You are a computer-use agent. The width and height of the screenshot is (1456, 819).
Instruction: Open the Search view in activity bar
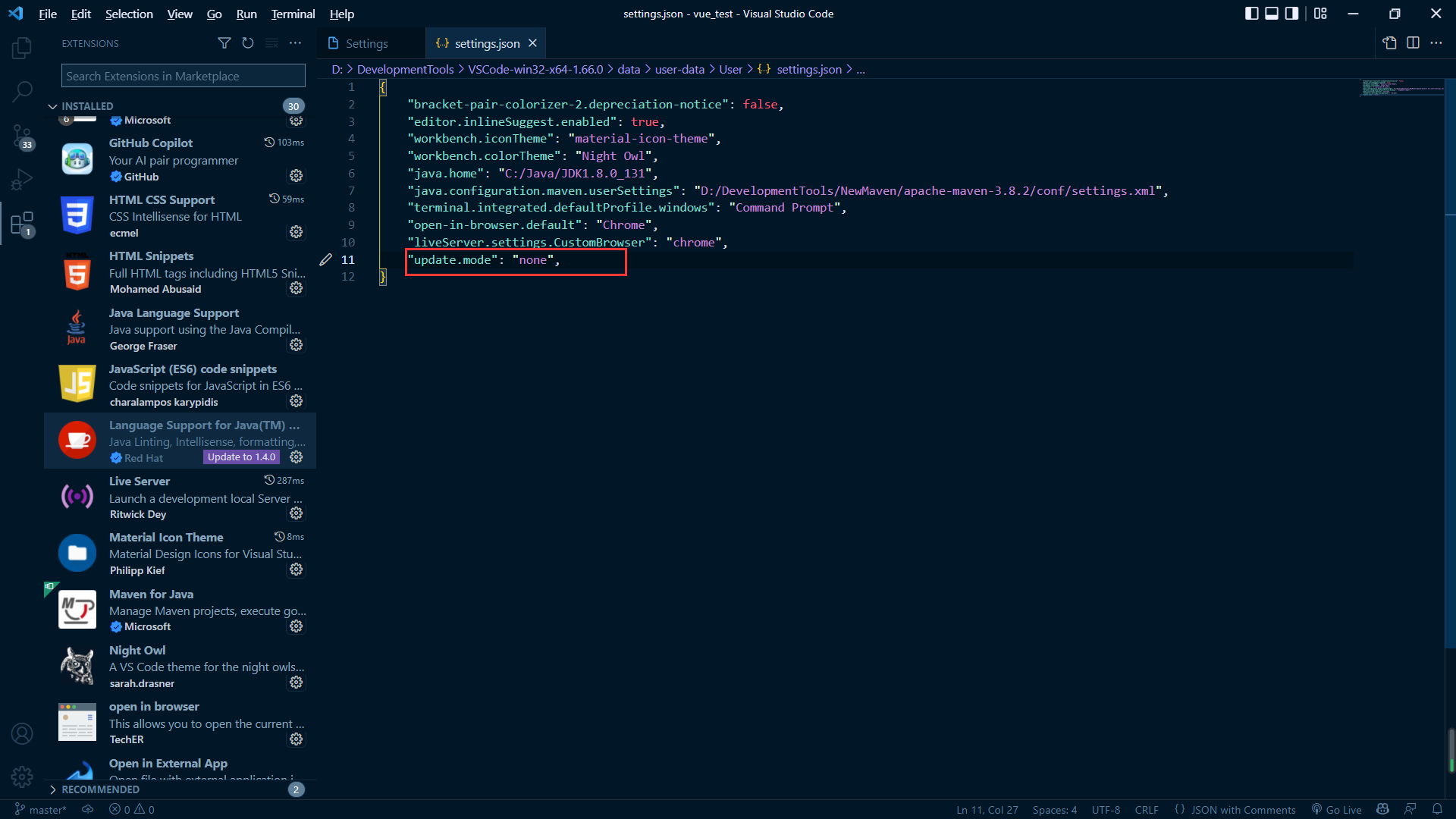pos(22,92)
